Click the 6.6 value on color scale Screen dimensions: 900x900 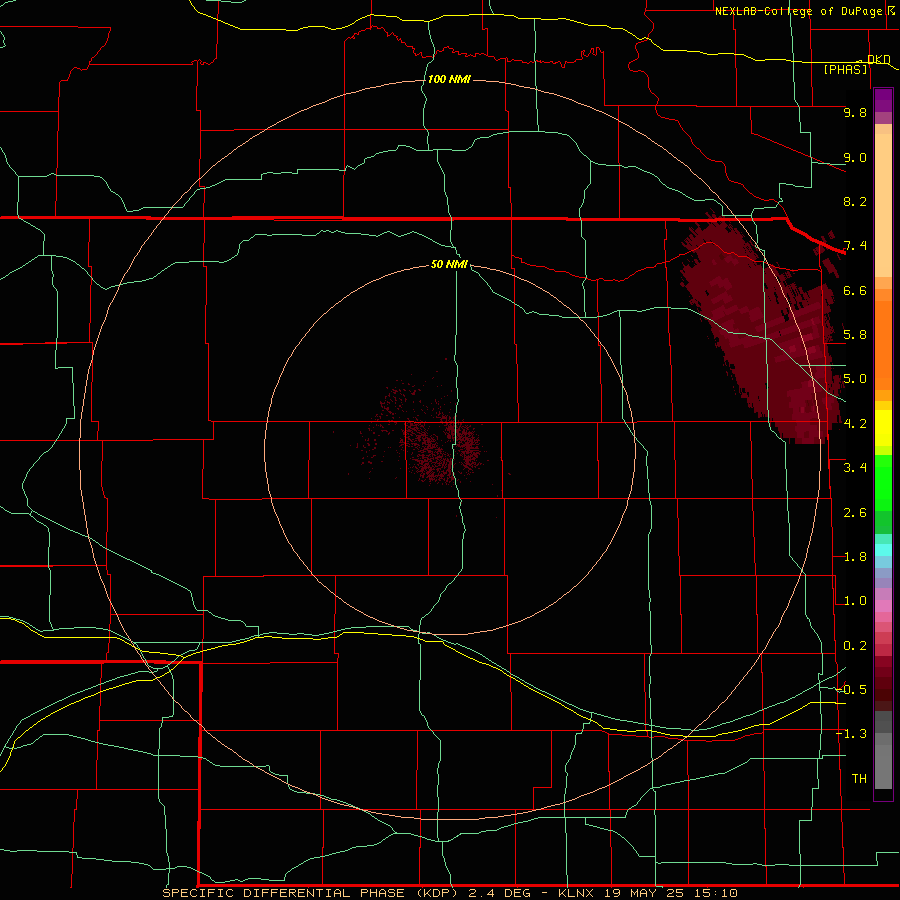[x=855, y=290]
